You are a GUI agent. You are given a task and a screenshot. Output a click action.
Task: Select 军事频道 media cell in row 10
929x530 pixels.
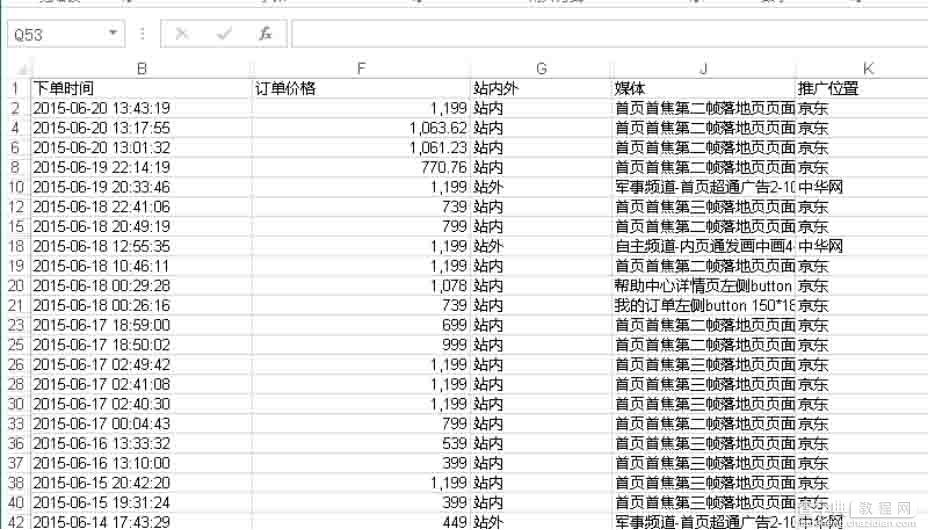703,187
